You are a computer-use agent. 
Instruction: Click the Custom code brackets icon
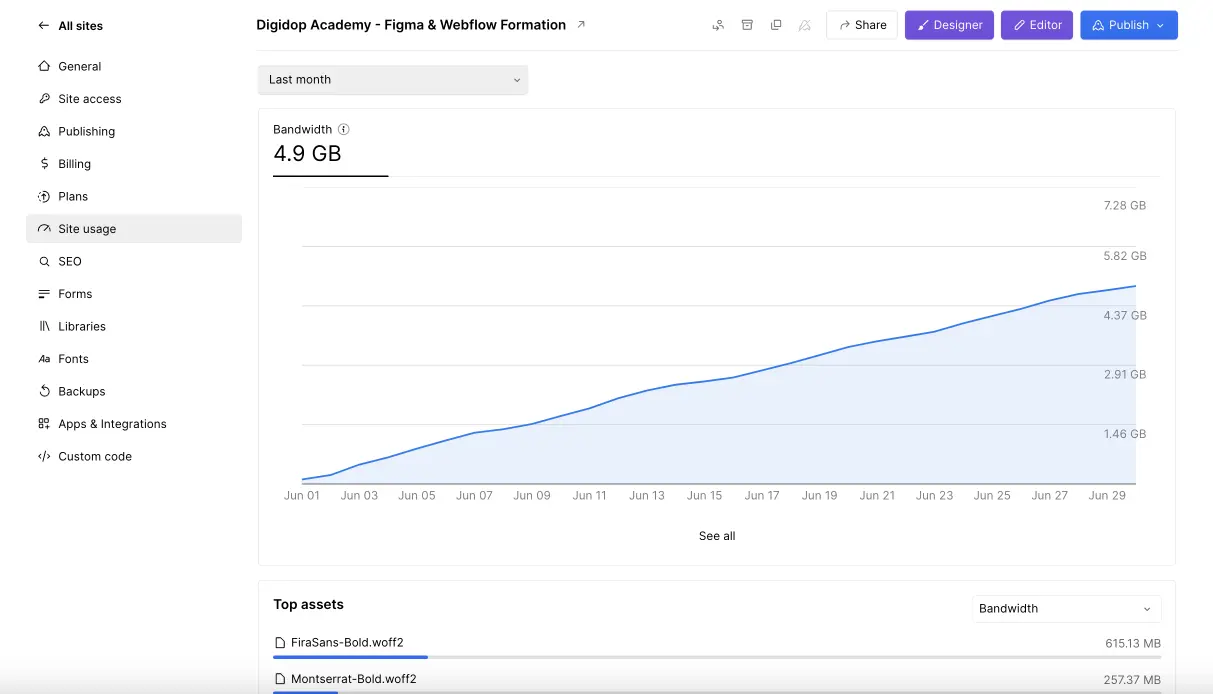pyautogui.click(x=44, y=456)
